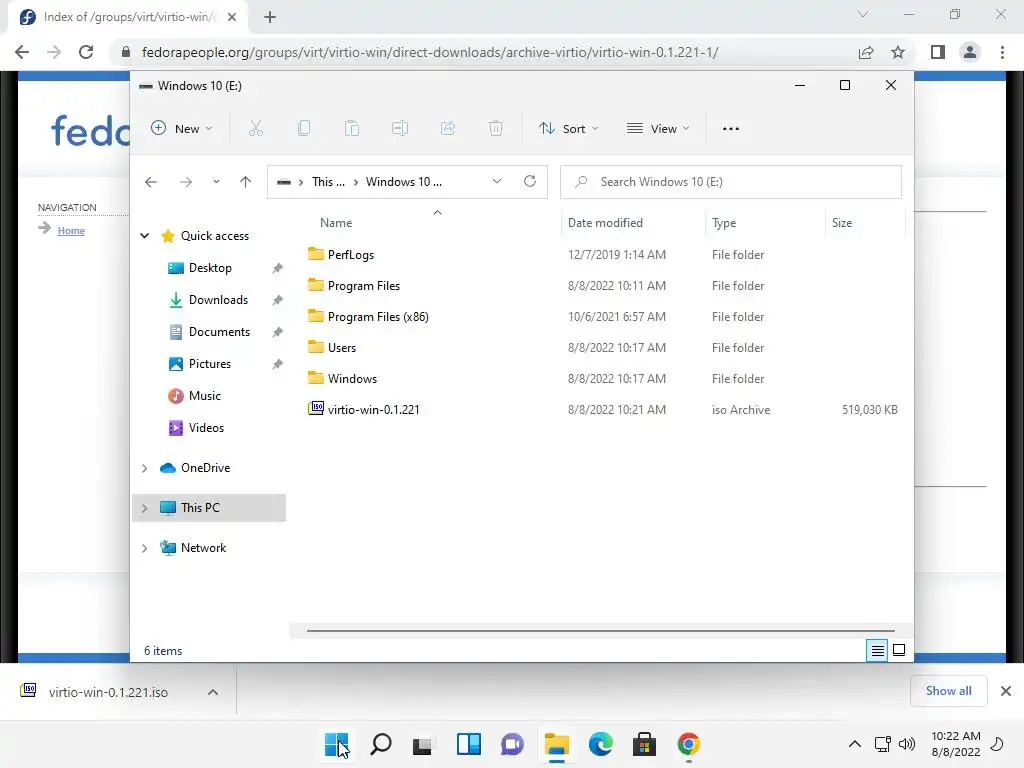The image size is (1024, 768).
Task: Click Show all downloads button
Action: click(948, 691)
